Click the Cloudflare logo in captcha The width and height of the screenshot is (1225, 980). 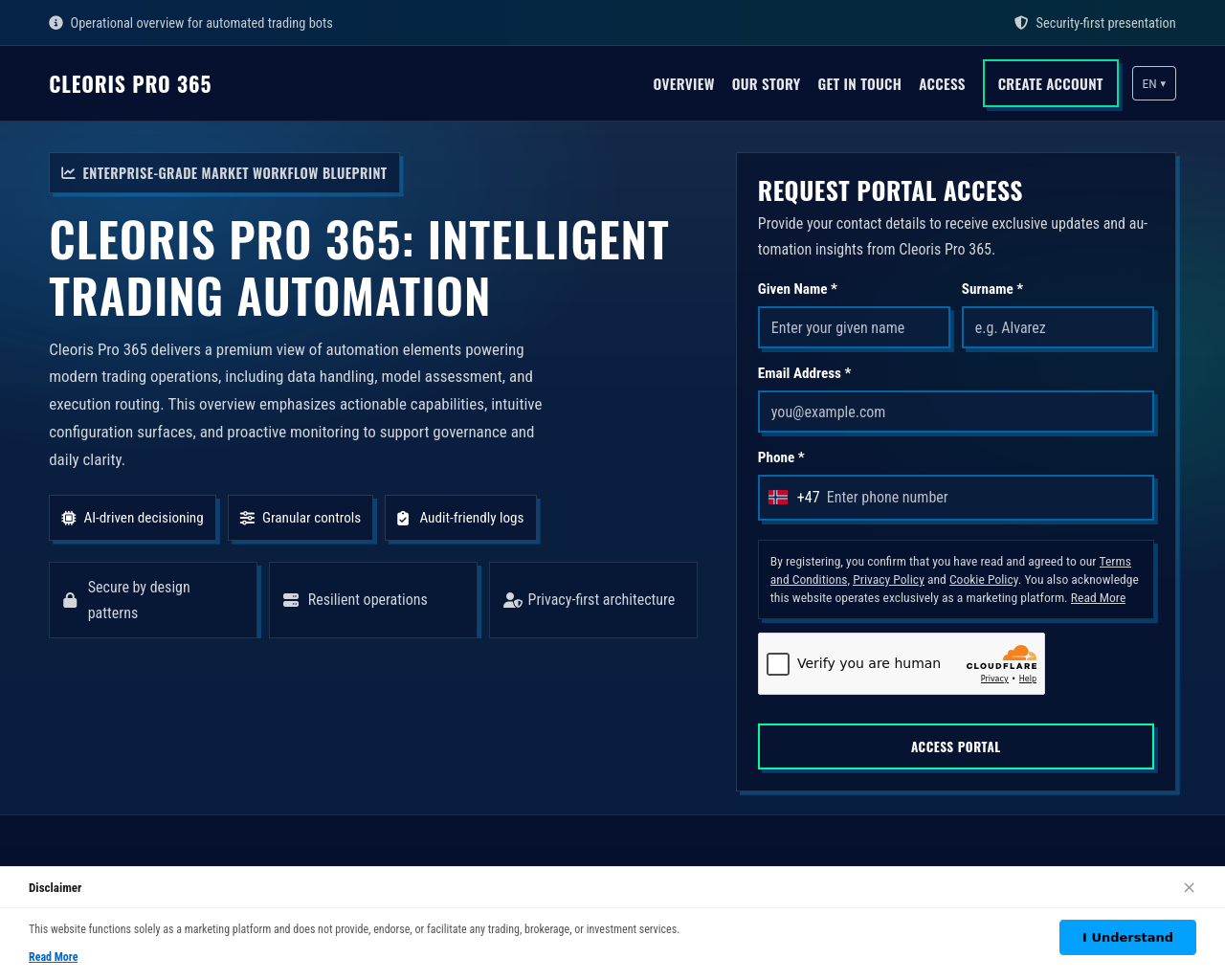click(x=1002, y=657)
